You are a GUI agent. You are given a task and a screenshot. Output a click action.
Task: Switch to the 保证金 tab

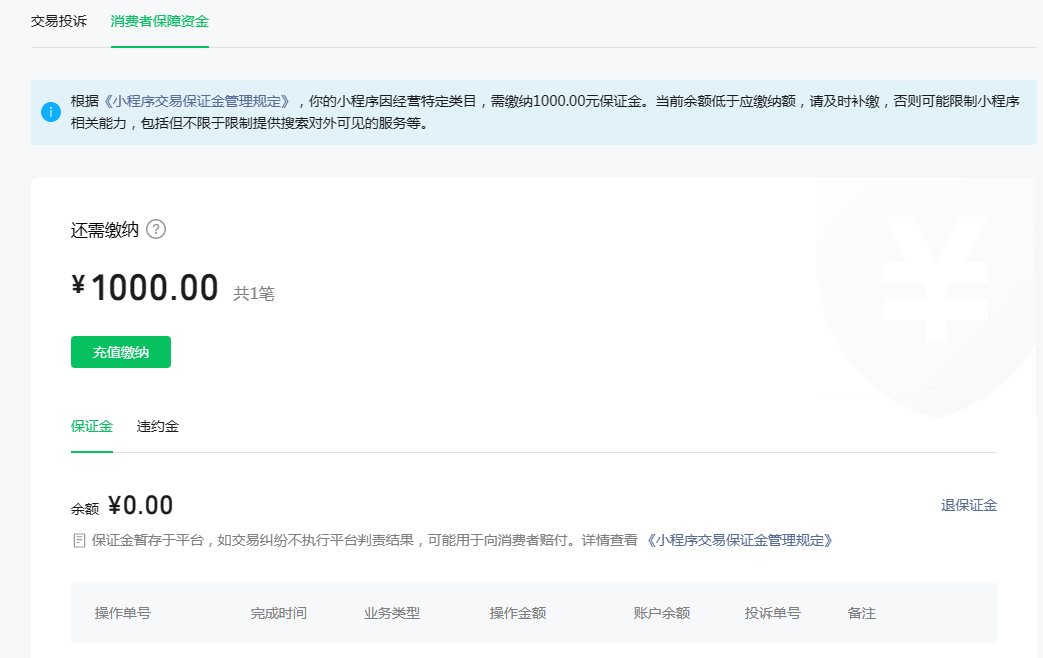(x=92, y=426)
